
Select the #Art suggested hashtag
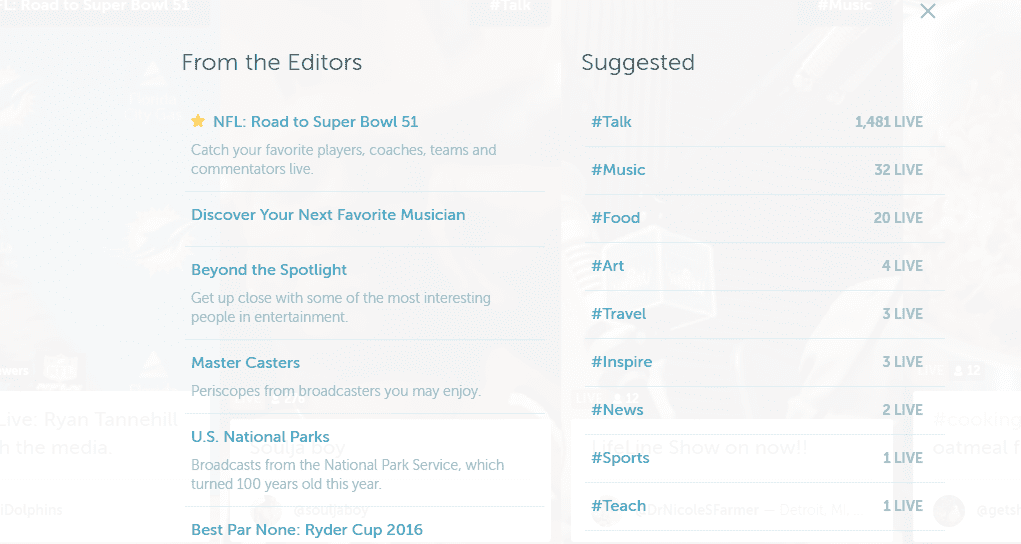608,266
